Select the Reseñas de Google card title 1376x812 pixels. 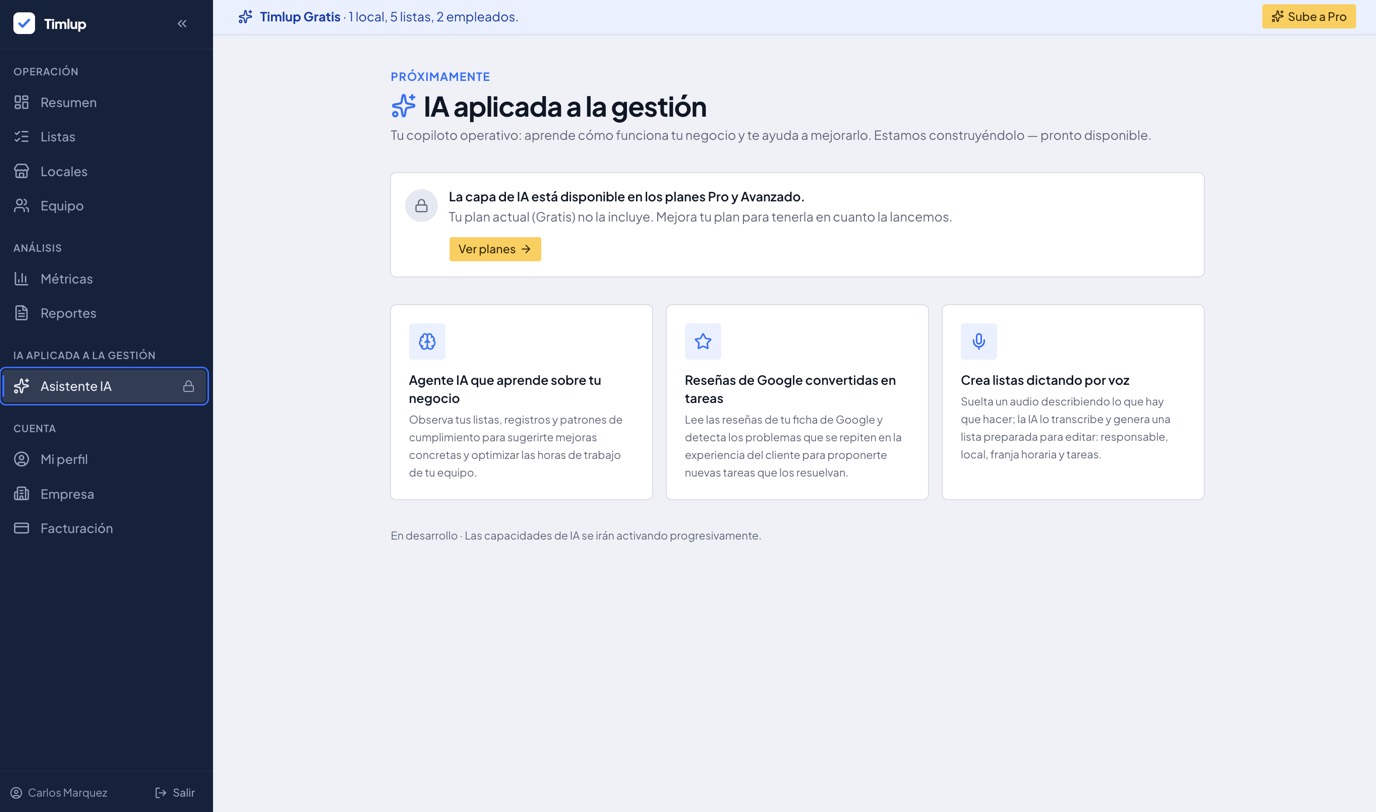click(790, 389)
